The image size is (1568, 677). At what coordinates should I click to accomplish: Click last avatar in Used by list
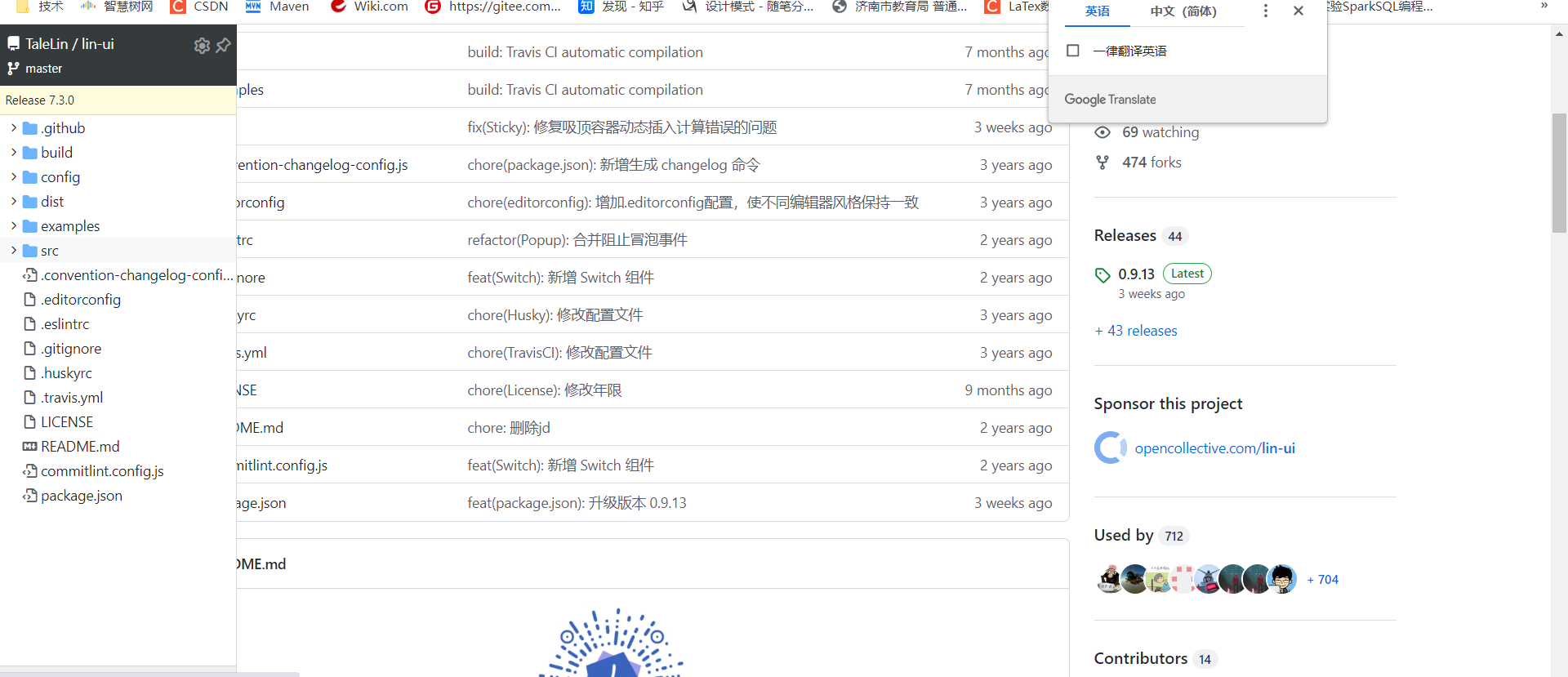(x=1283, y=579)
